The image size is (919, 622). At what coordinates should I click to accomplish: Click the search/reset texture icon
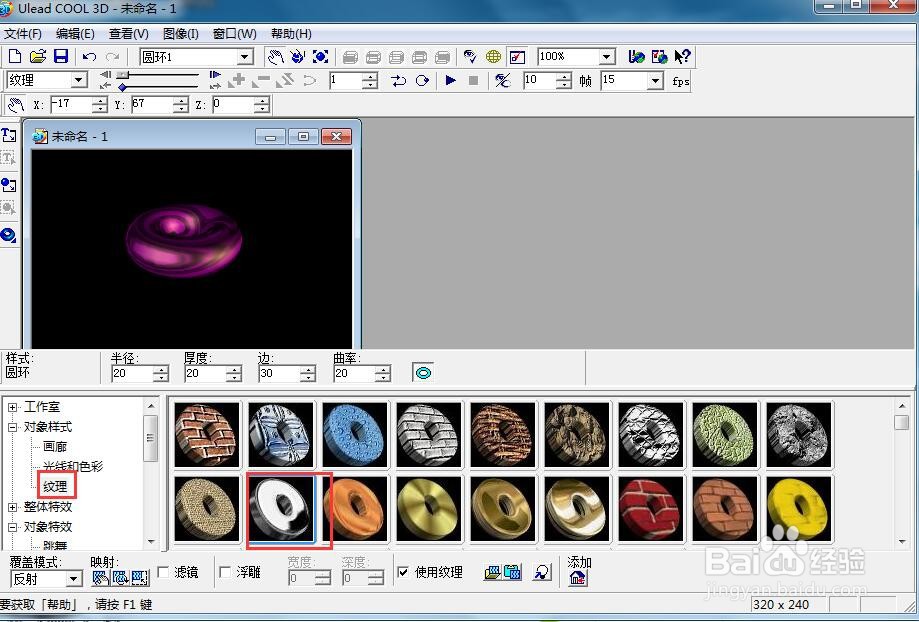pos(543,573)
